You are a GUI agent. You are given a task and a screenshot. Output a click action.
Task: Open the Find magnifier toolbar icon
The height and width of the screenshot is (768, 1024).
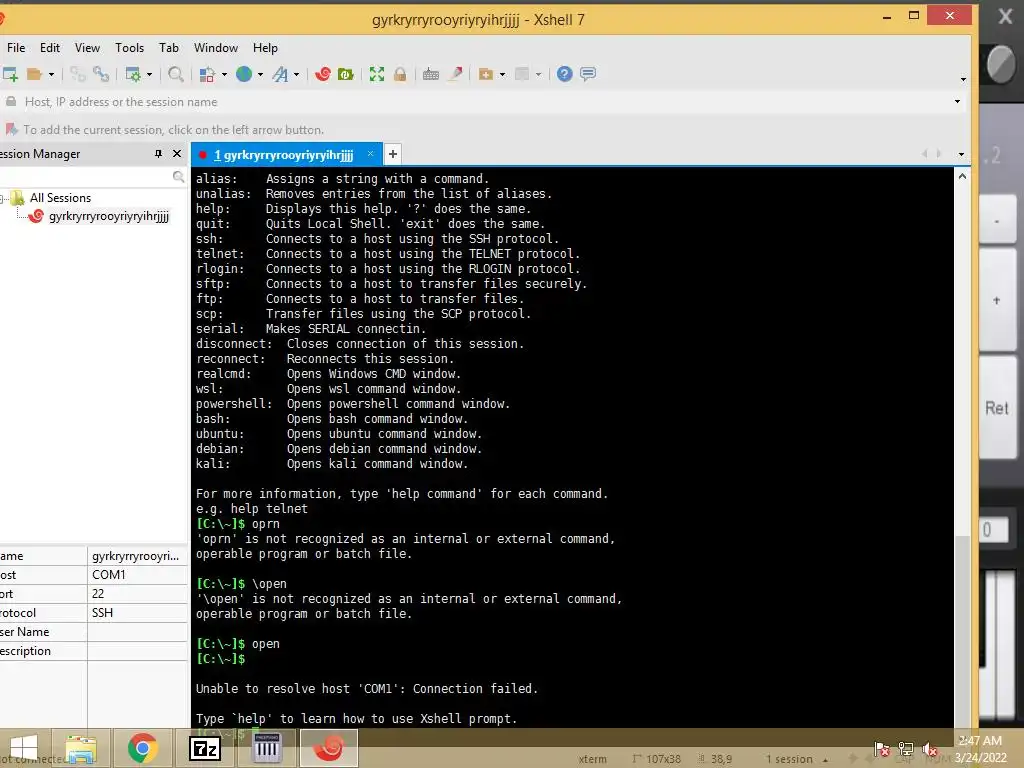[x=176, y=74]
